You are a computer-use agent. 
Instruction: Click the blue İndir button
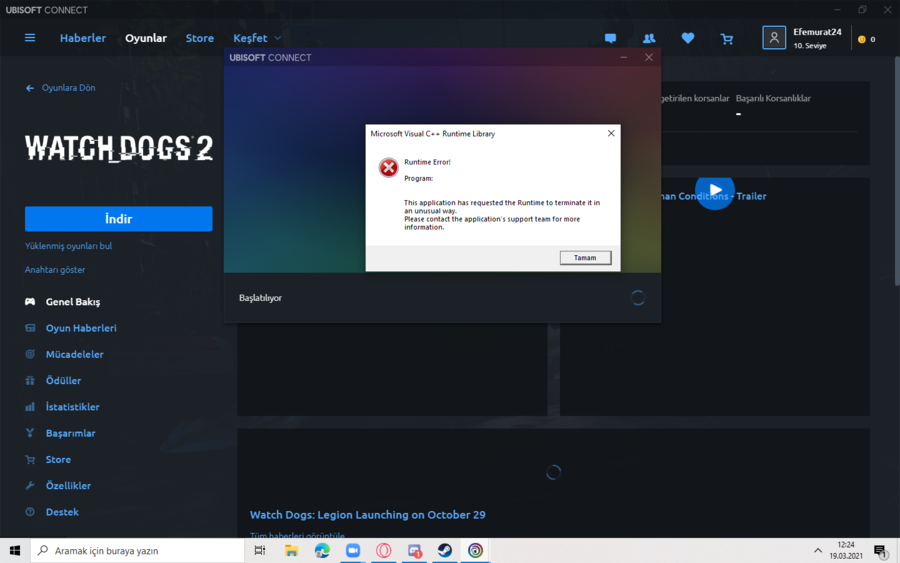pyautogui.click(x=118, y=219)
